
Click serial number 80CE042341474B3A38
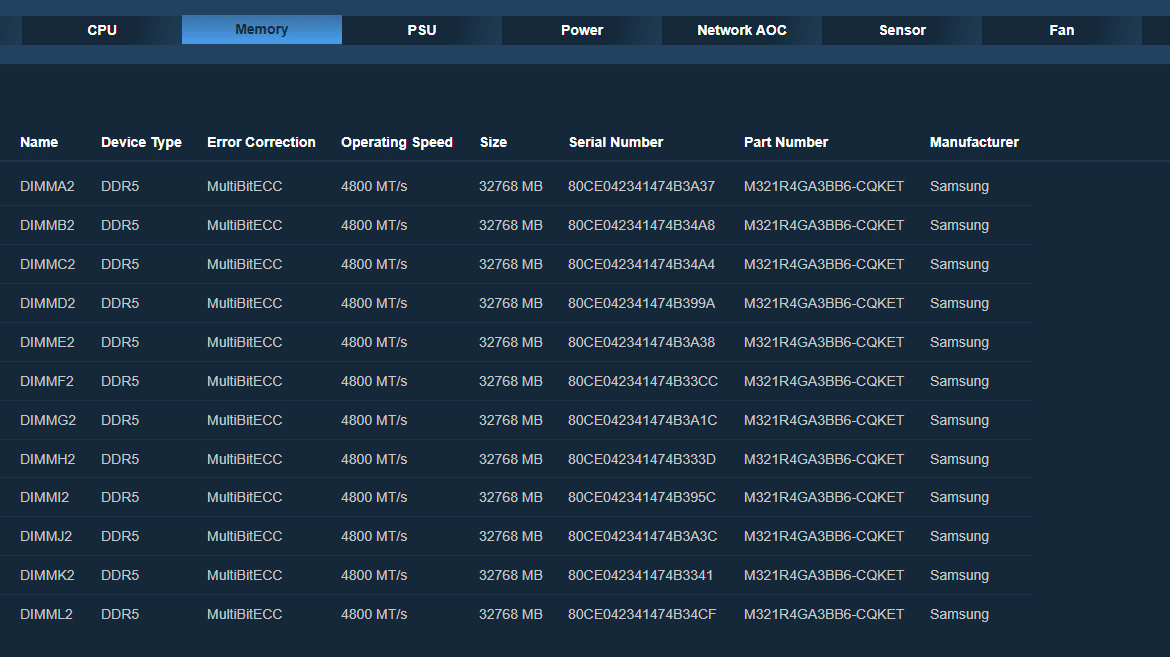(x=641, y=342)
